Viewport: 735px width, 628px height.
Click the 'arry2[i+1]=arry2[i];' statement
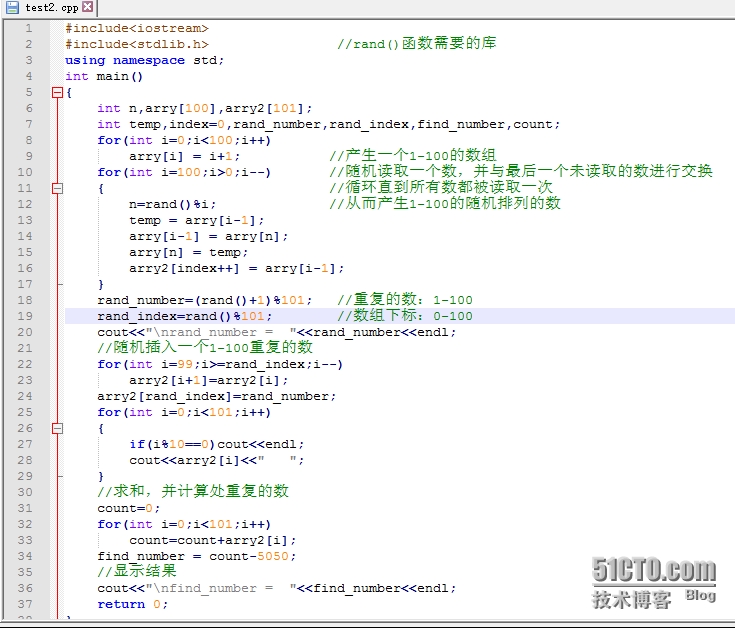[x=209, y=380]
